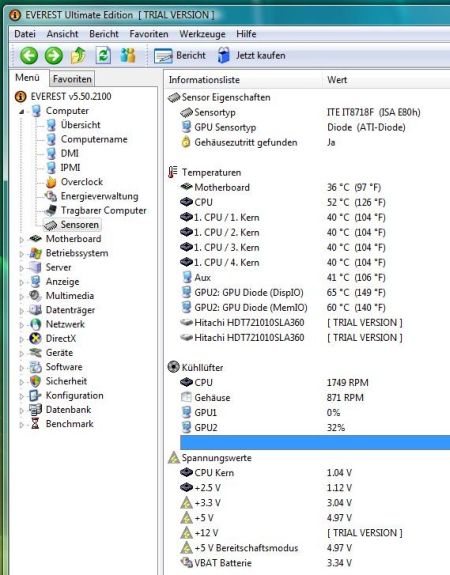Select the highlighted blue row under GPU2

[315, 443]
